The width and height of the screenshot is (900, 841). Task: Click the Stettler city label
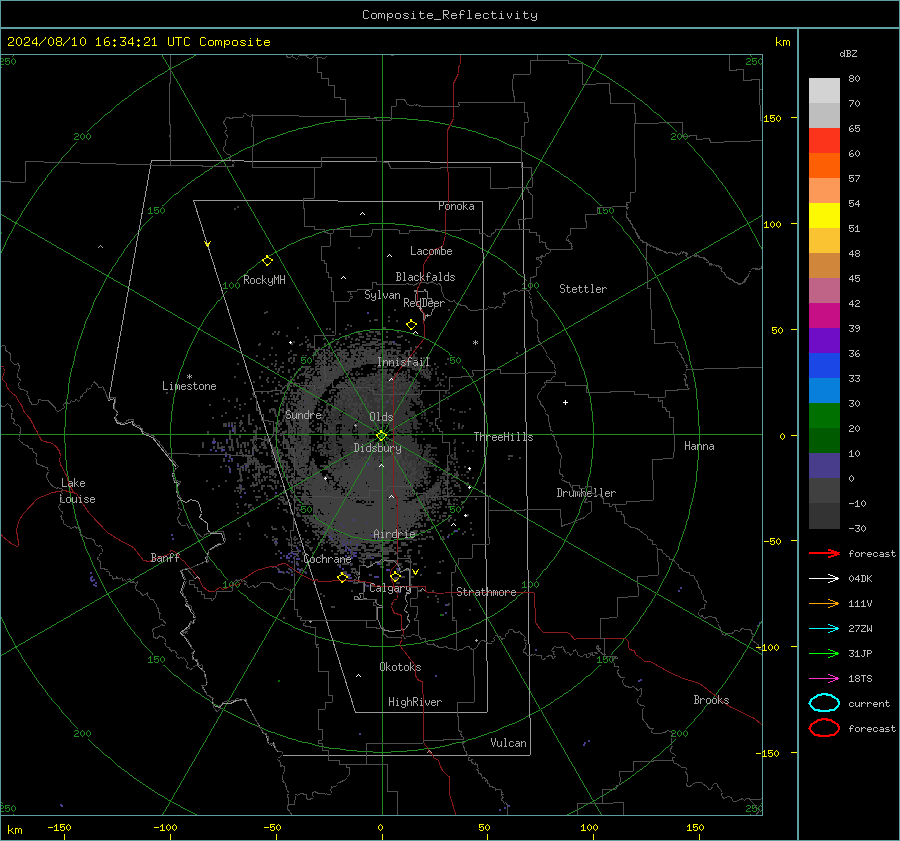[583, 289]
